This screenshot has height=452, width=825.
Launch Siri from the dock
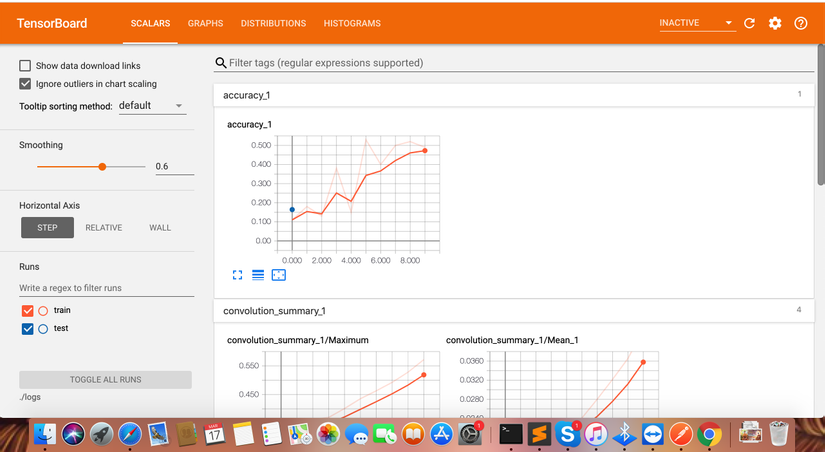point(73,435)
